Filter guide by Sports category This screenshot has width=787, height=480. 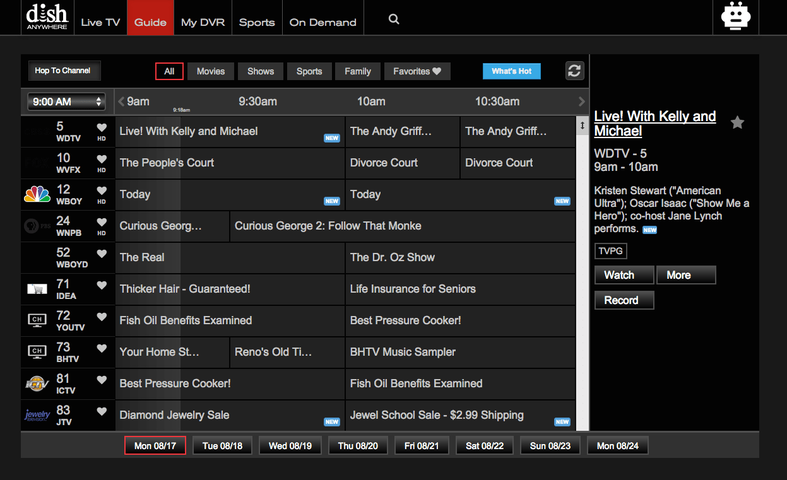(x=309, y=71)
